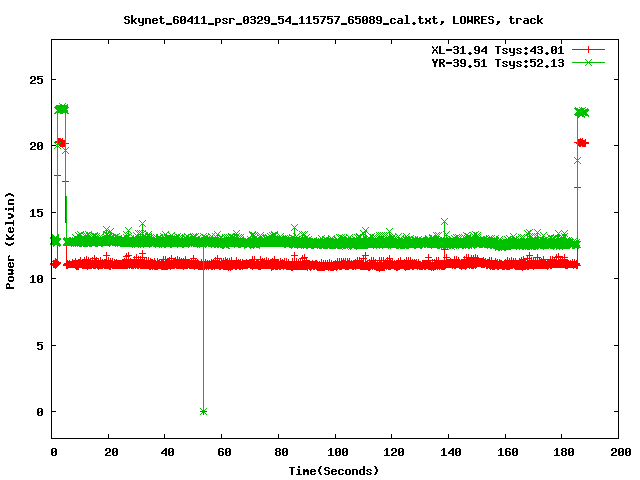Select the YR-39.51 Tsys:52.13 legend entry

click(498, 63)
